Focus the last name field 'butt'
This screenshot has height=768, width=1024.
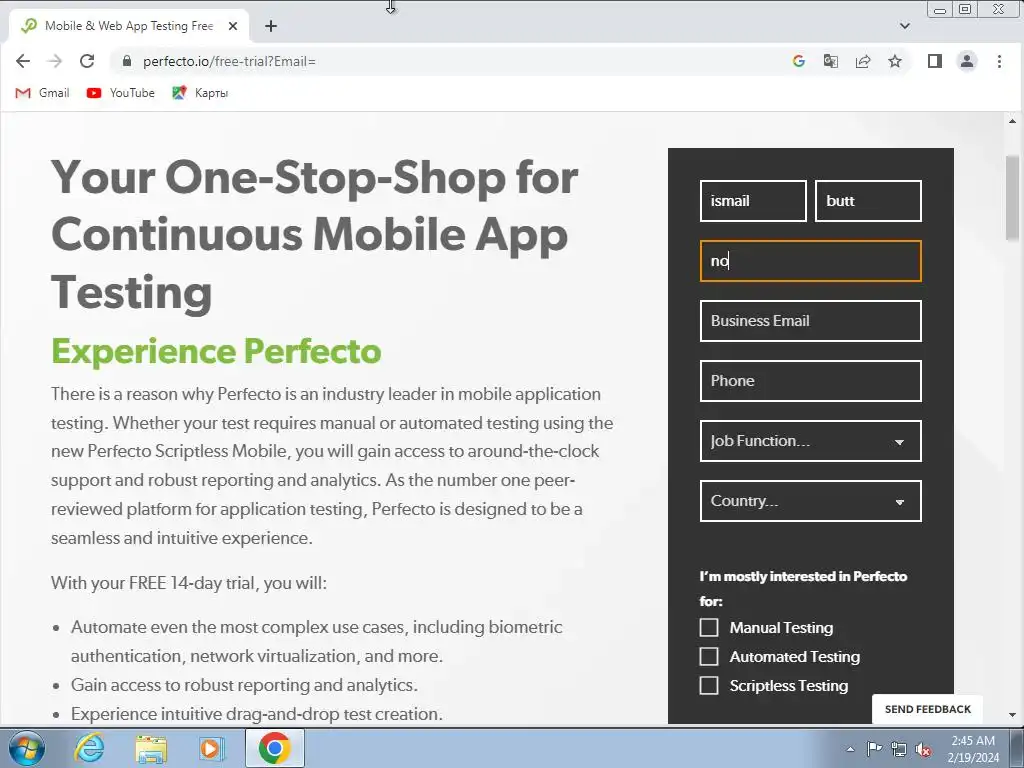click(x=869, y=201)
